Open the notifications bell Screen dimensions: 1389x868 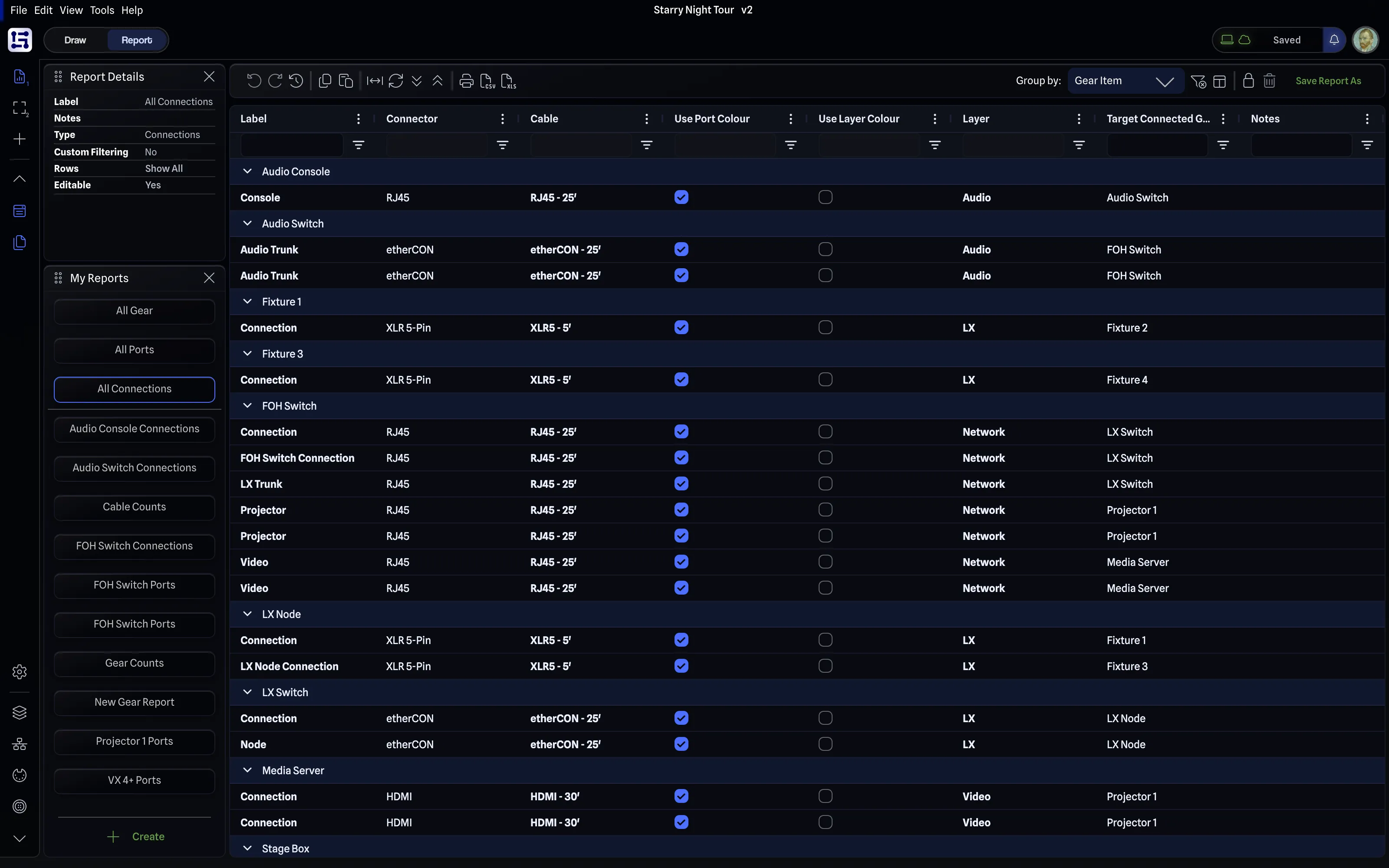coord(1334,40)
